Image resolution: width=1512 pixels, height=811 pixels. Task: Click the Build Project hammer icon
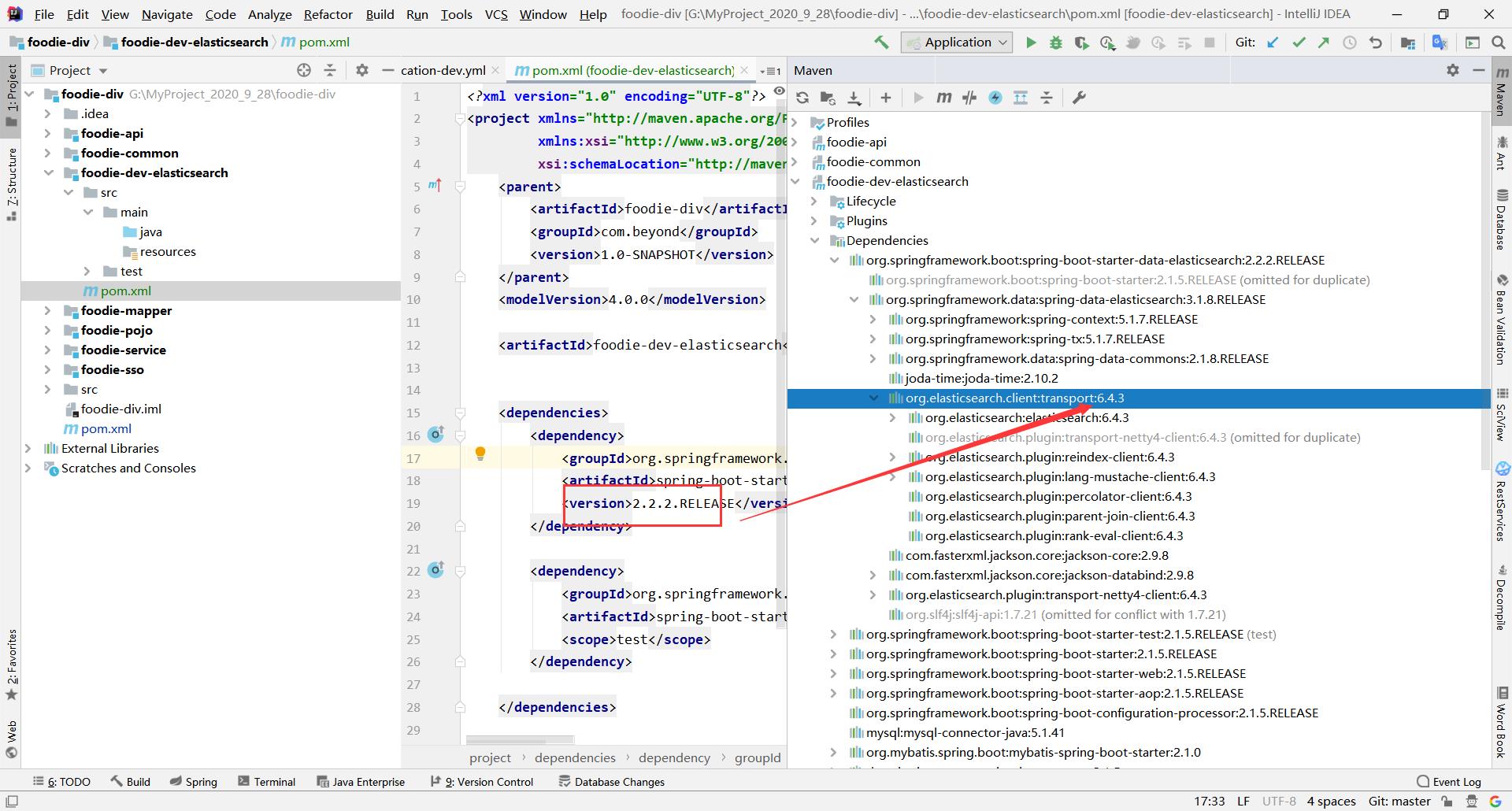pos(881,43)
